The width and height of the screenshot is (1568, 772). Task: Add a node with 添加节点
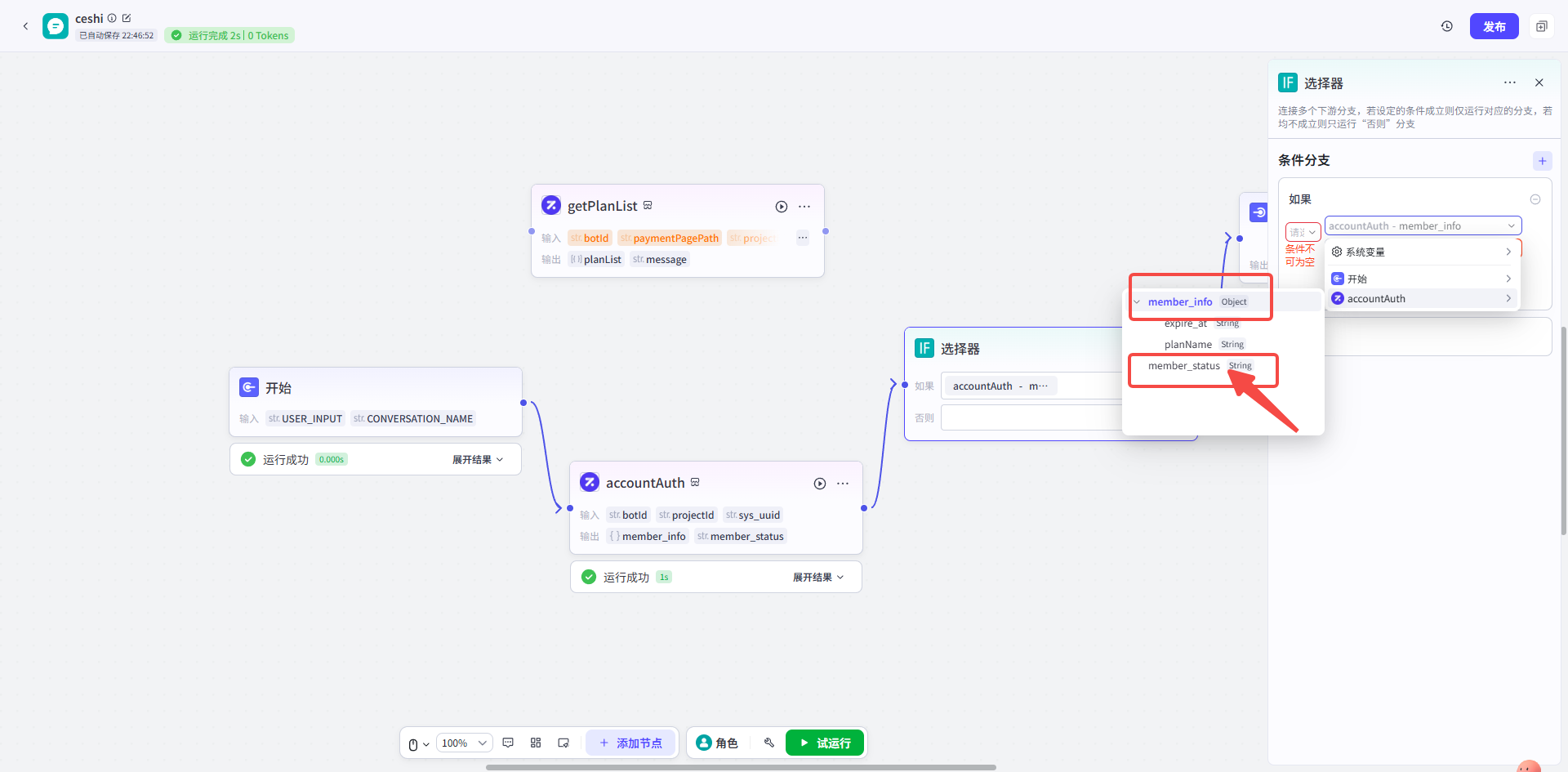pyautogui.click(x=630, y=743)
